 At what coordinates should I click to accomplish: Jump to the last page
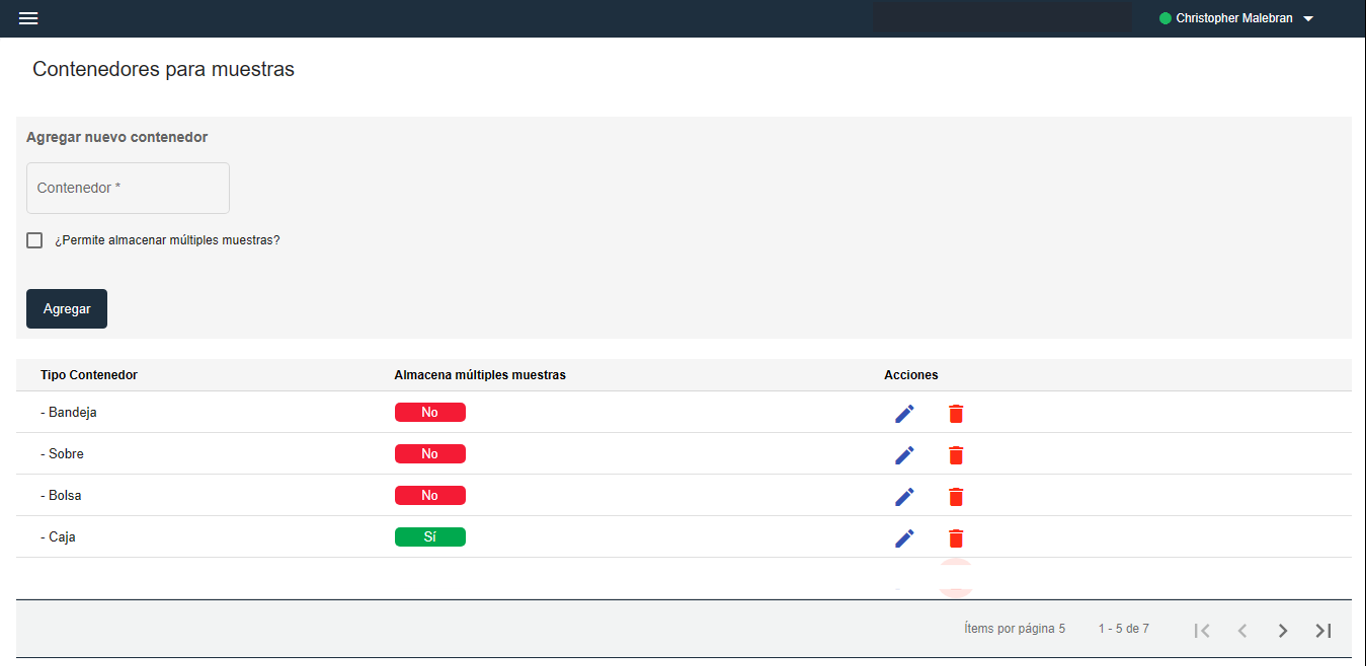tap(1323, 630)
